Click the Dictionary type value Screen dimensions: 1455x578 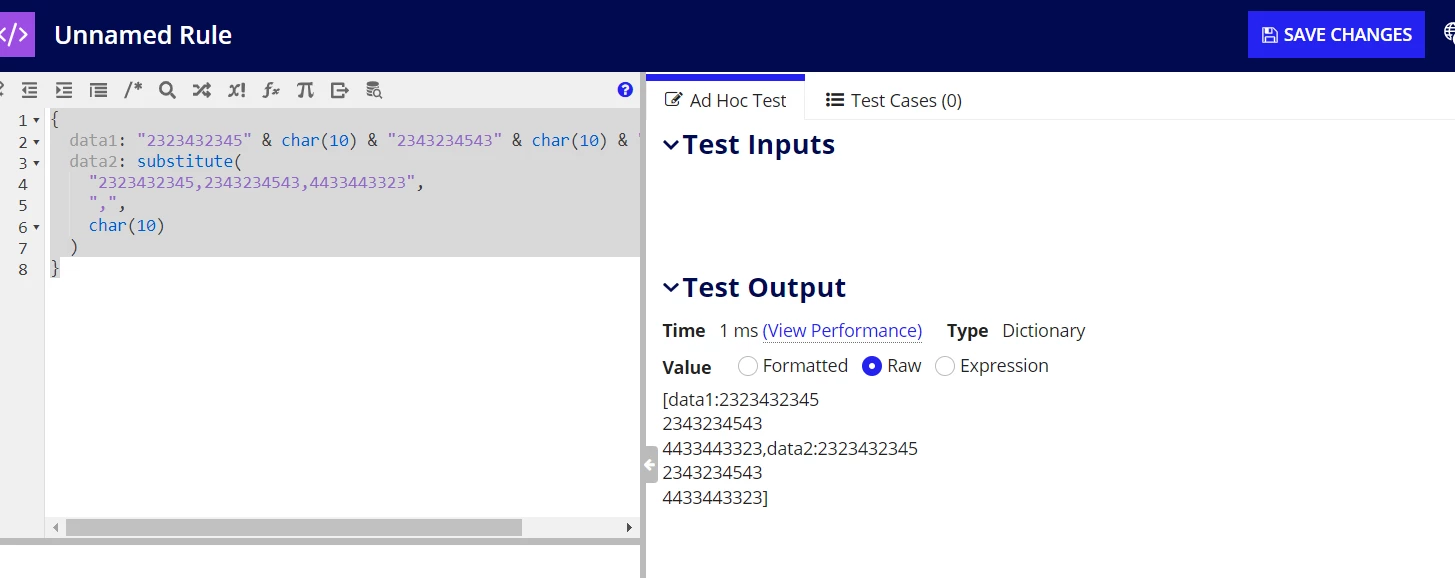click(1043, 331)
